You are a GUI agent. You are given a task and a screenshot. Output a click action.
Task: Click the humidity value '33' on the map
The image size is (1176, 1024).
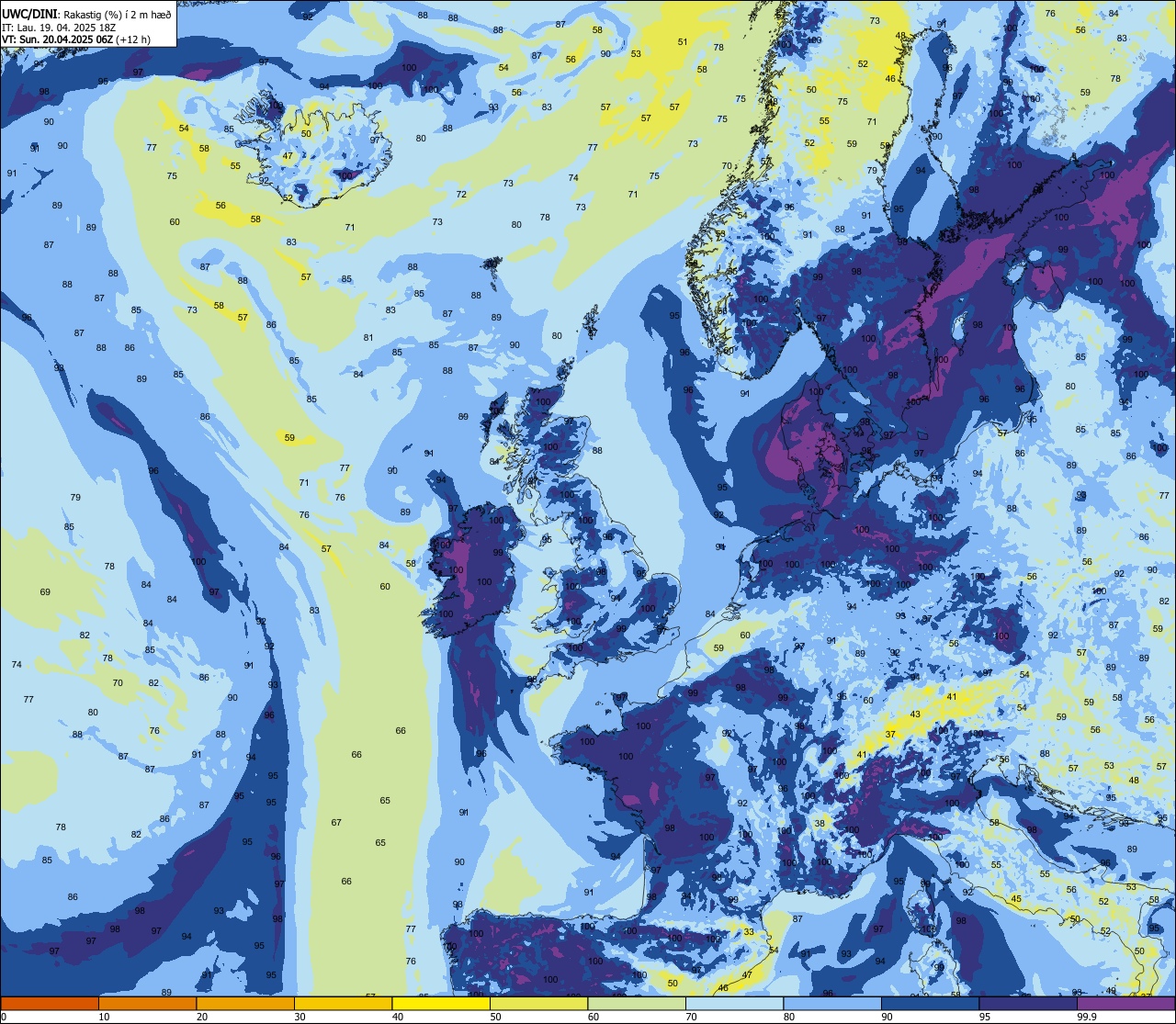coord(749,932)
